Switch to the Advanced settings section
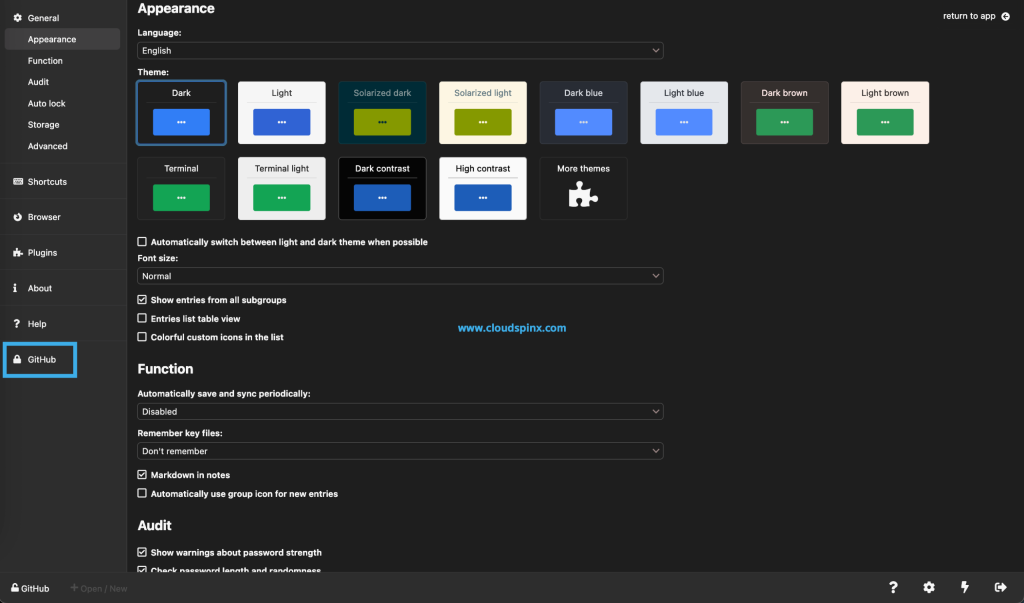 coord(47,145)
